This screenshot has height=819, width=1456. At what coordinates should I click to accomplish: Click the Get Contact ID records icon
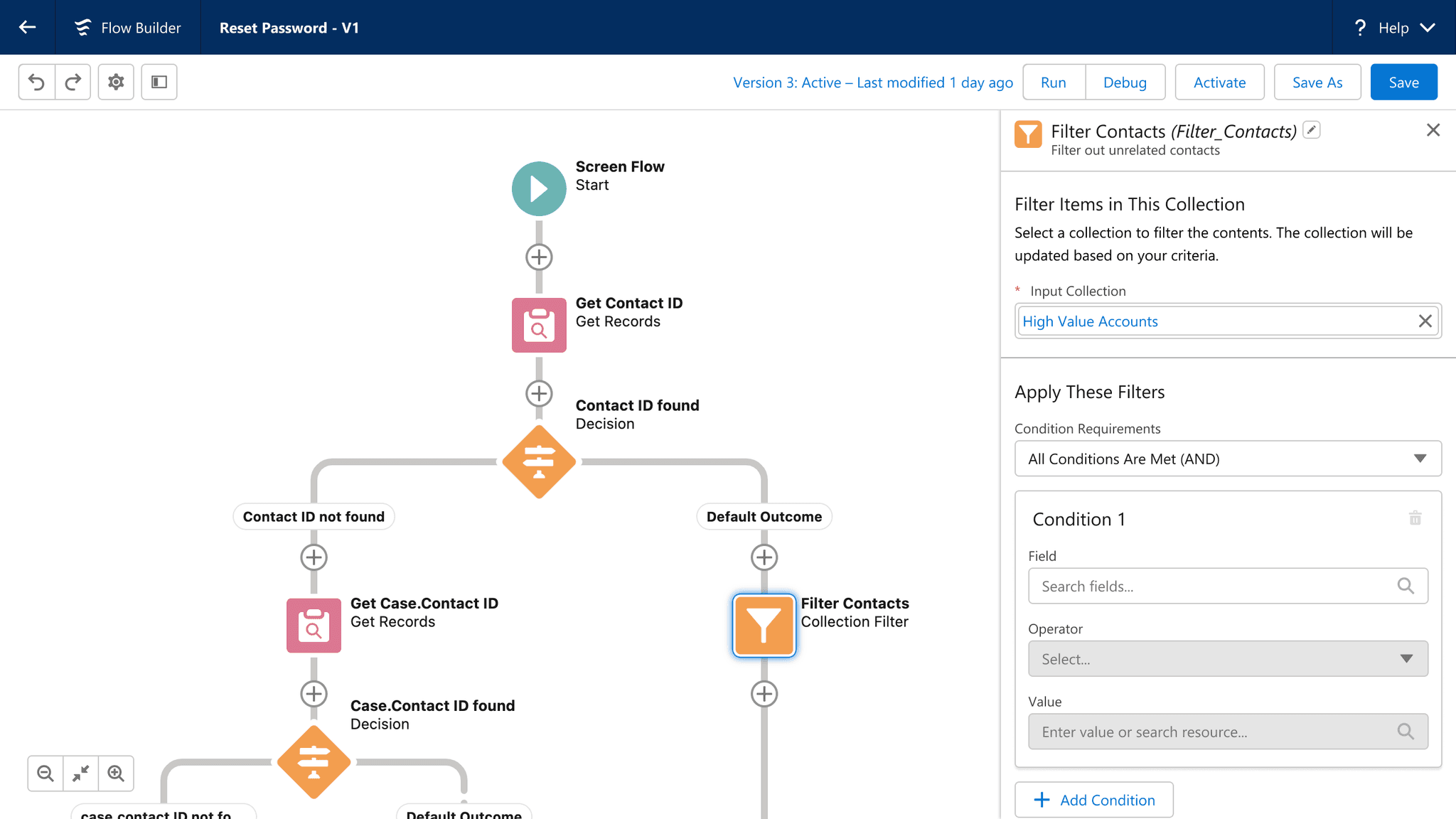539,325
